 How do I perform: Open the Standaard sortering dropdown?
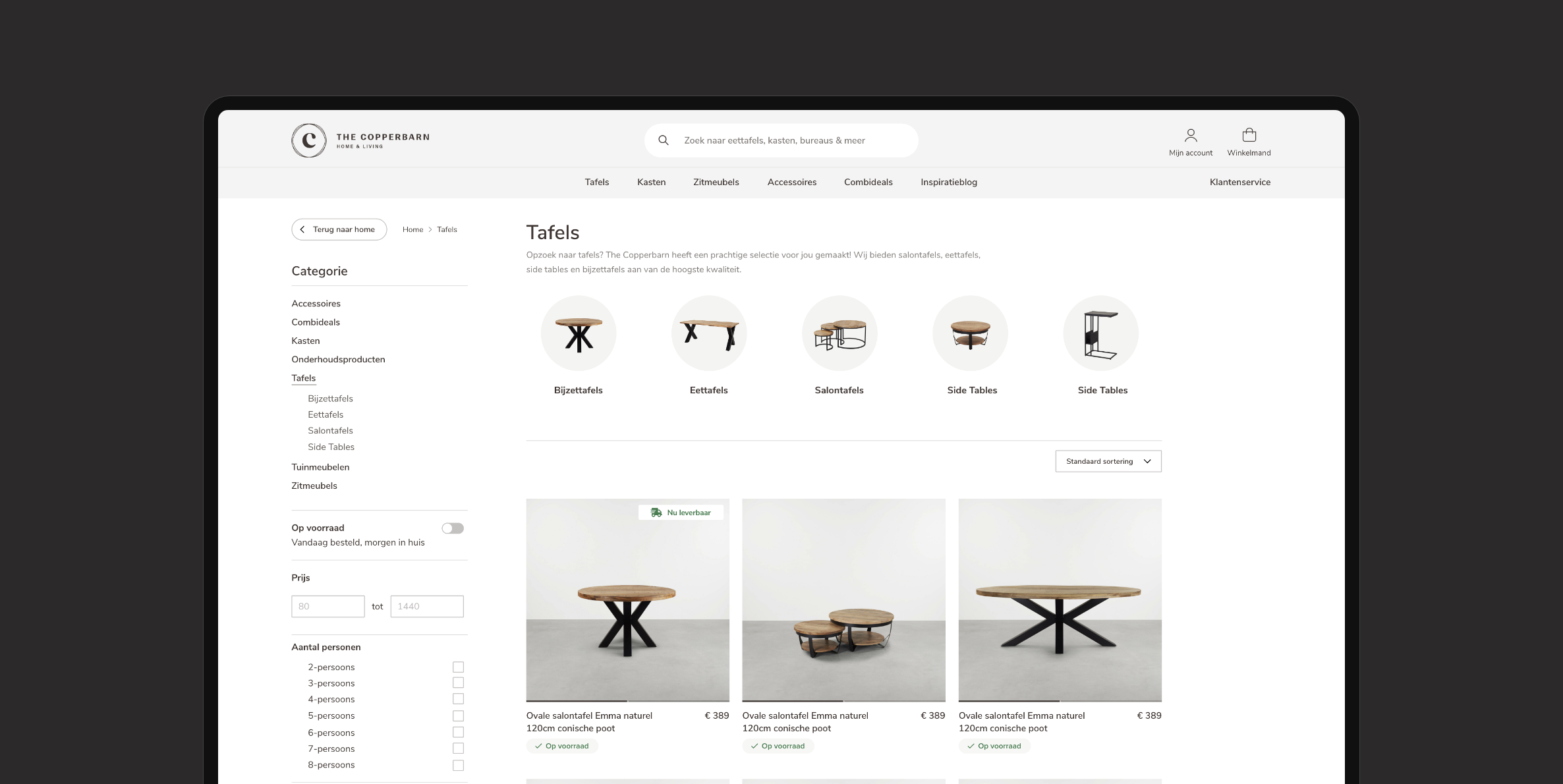(x=1108, y=461)
